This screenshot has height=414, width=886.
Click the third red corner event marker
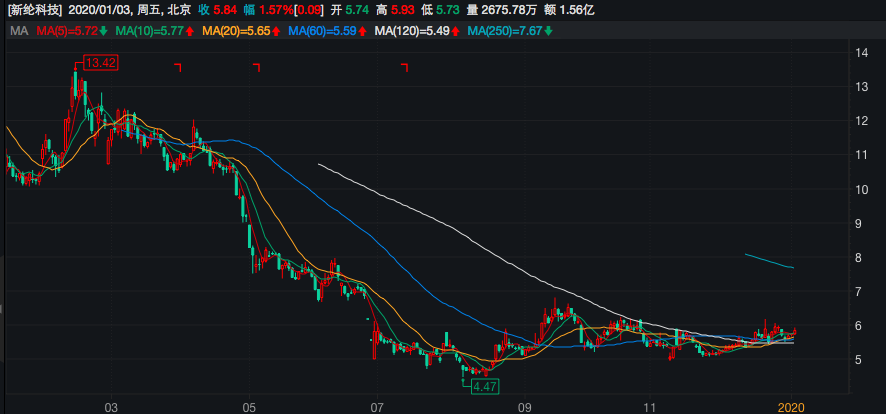[x=405, y=67]
